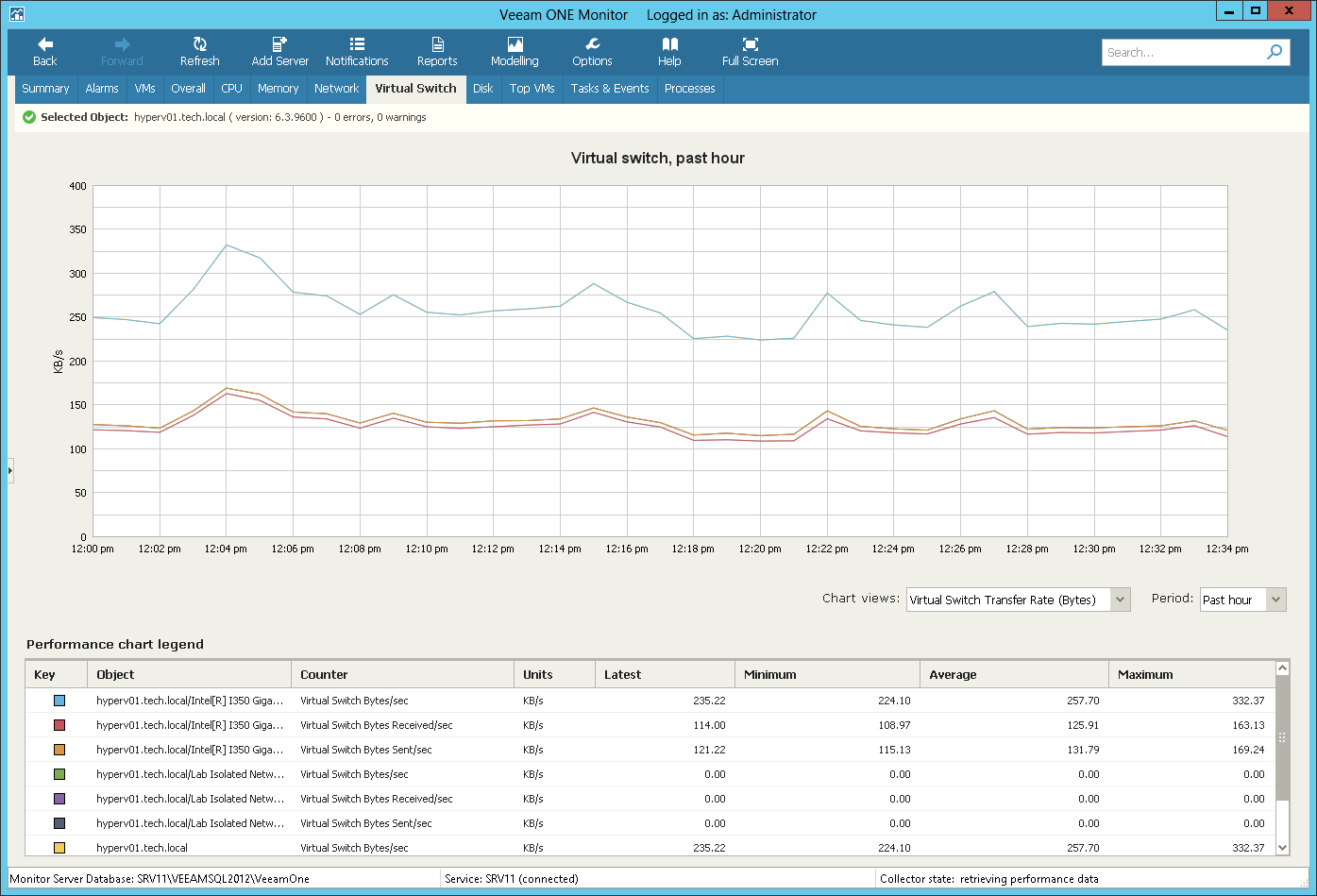This screenshot has width=1317, height=896.
Task: Click the chart title Virtual switch, past hour
Action: [x=658, y=158]
